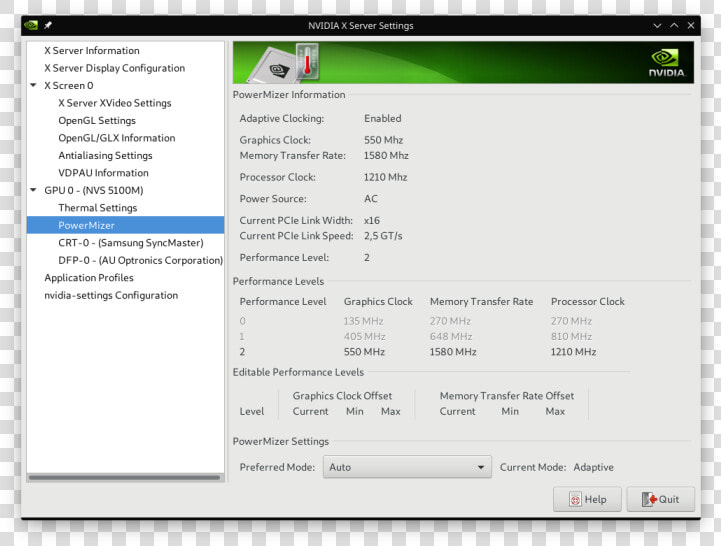Select GPU 0 - (NVS 5100M) entry
Viewport: 721px width, 546px height.
pos(94,190)
